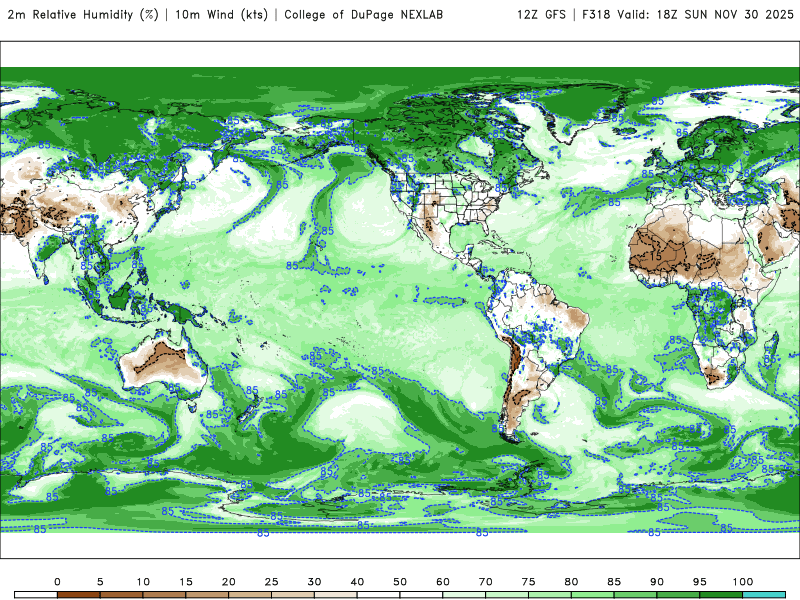The width and height of the screenshot is (800, 600).
Task: Click the "10m Wind (kts)" header label
Action: click(221, 15)
